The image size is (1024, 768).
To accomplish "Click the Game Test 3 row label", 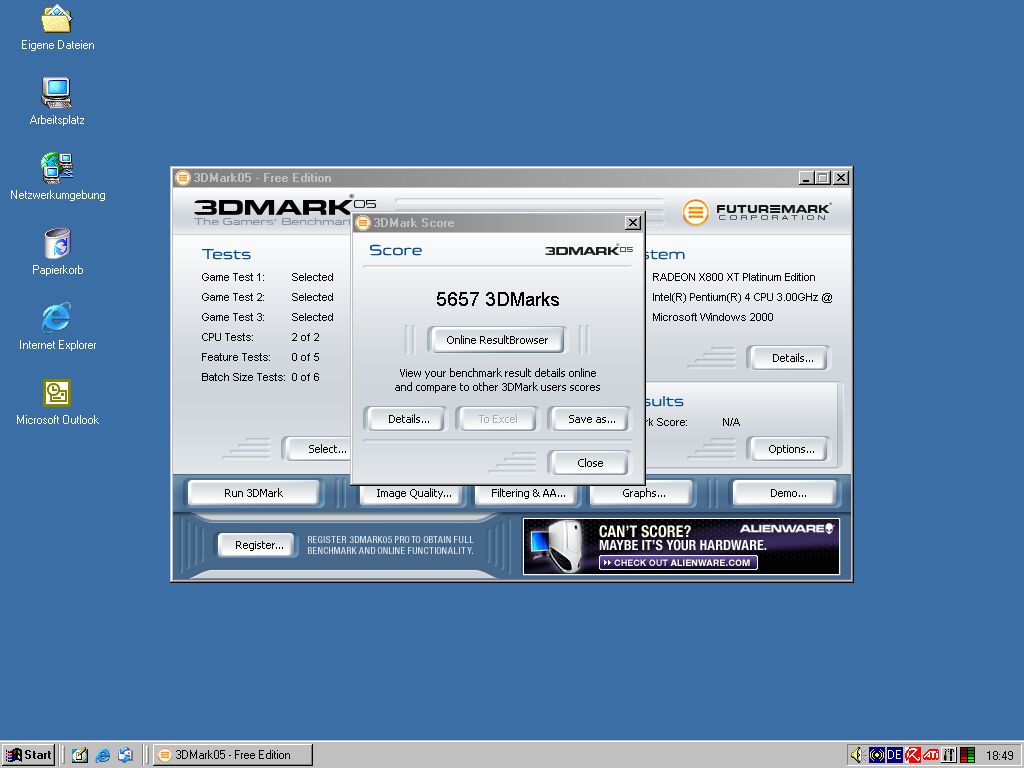I will [x=233, y=317].
